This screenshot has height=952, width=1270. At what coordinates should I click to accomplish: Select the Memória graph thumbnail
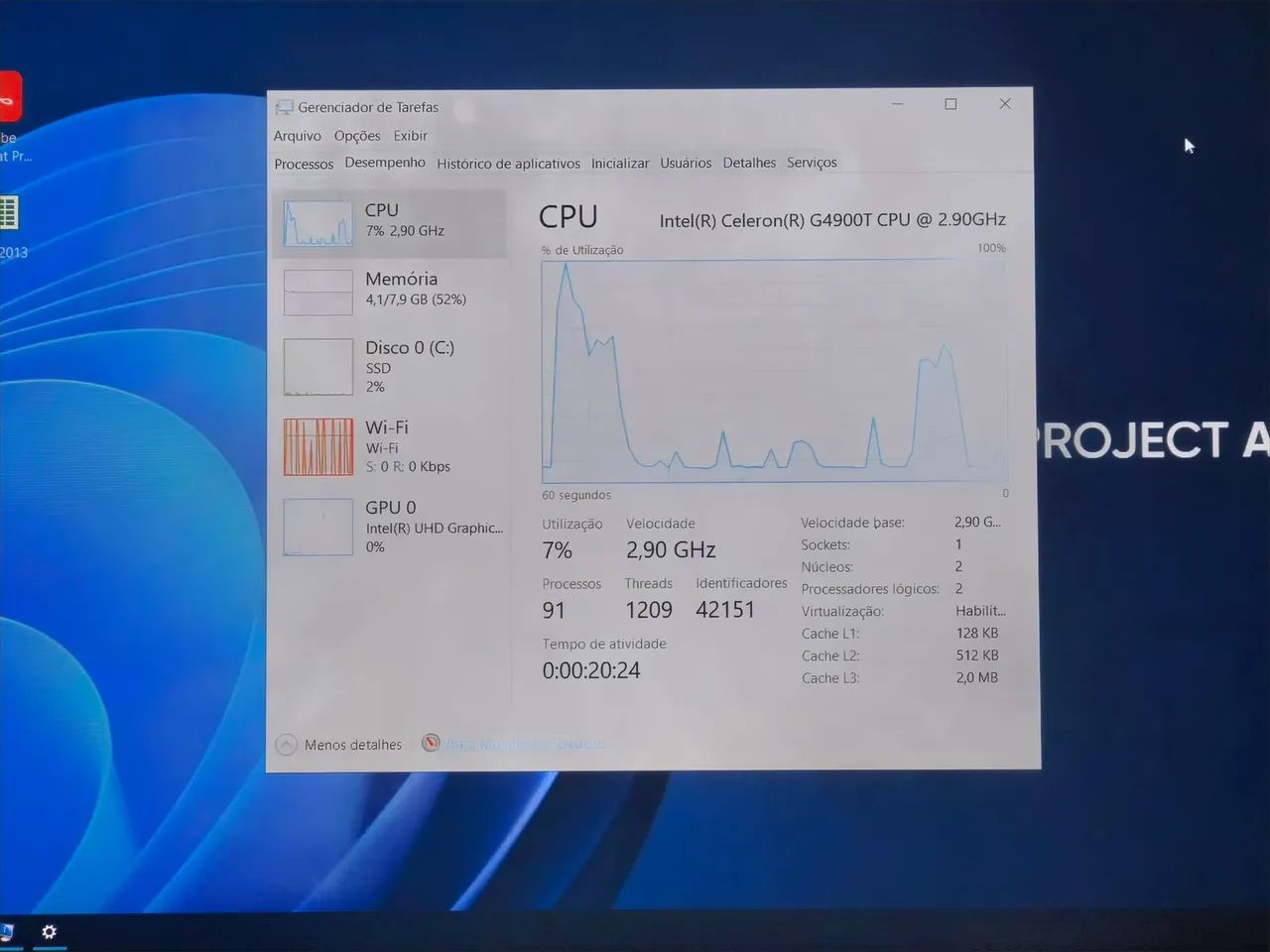pos(317,293)
